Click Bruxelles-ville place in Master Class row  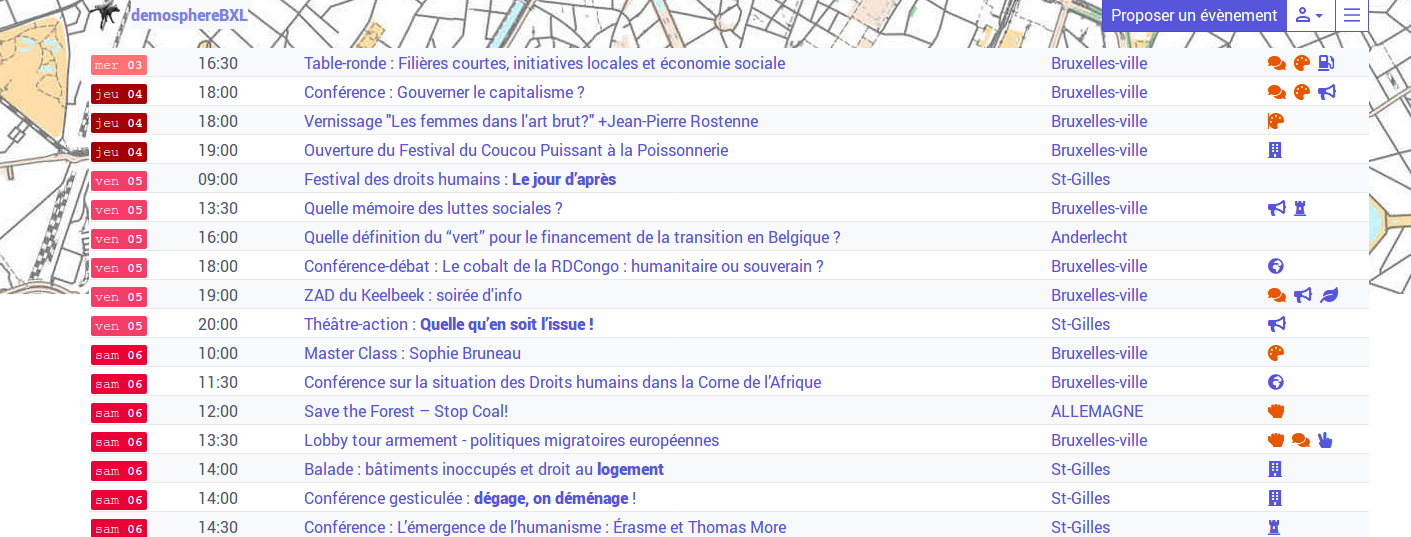pos(1099,353)
